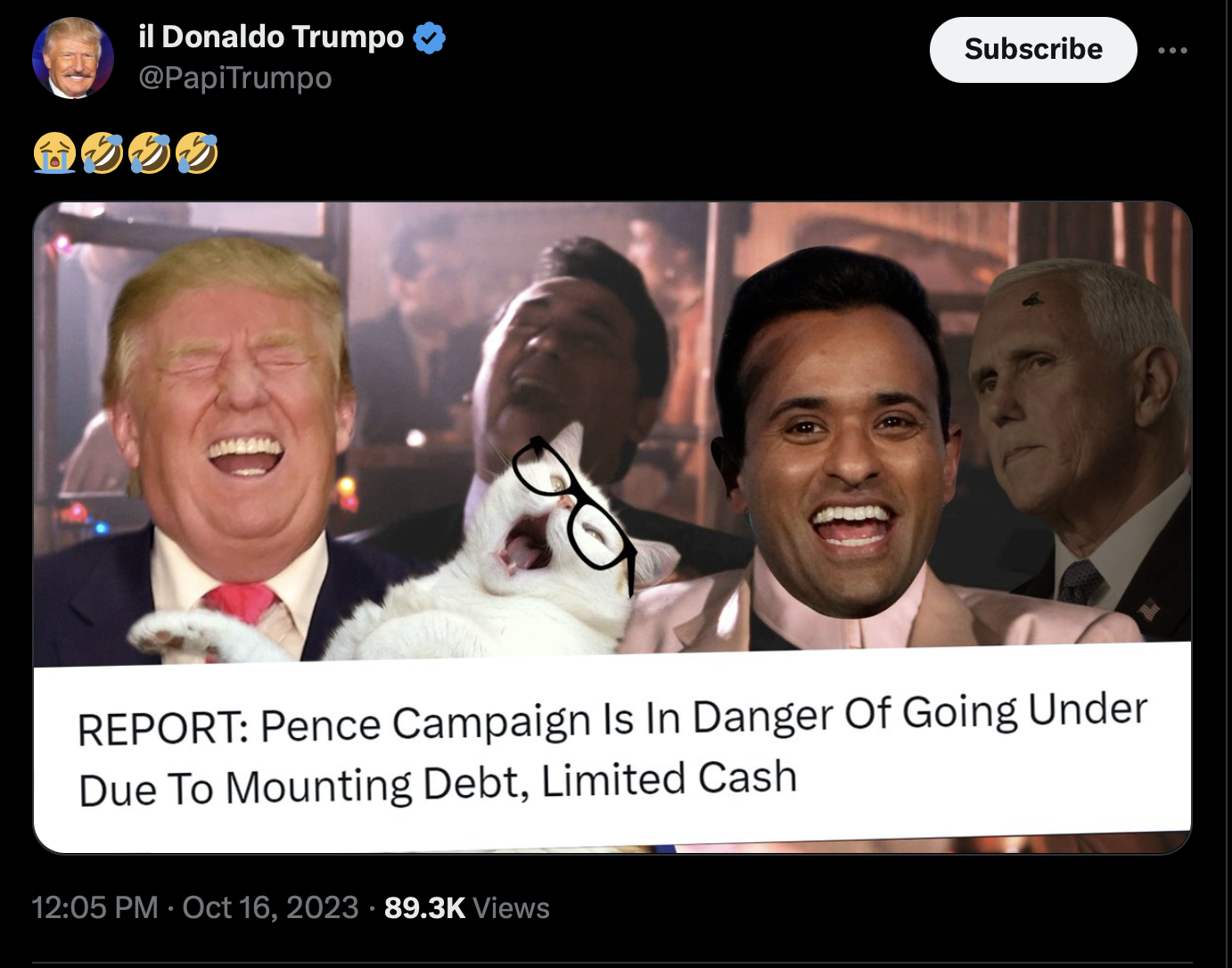1232x968 pixels.
Task: Click the 12:05 PM timestamp
Action: tap(94, 907)
